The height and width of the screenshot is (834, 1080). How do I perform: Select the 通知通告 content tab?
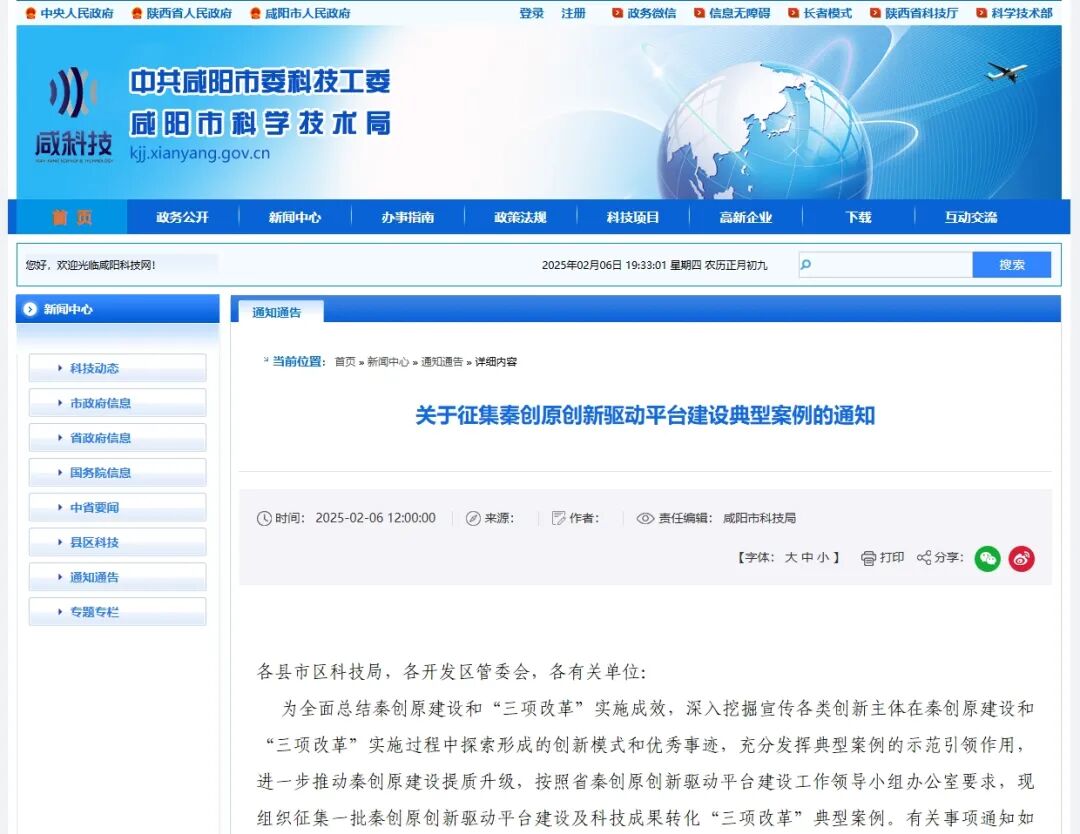coord(279,312)
